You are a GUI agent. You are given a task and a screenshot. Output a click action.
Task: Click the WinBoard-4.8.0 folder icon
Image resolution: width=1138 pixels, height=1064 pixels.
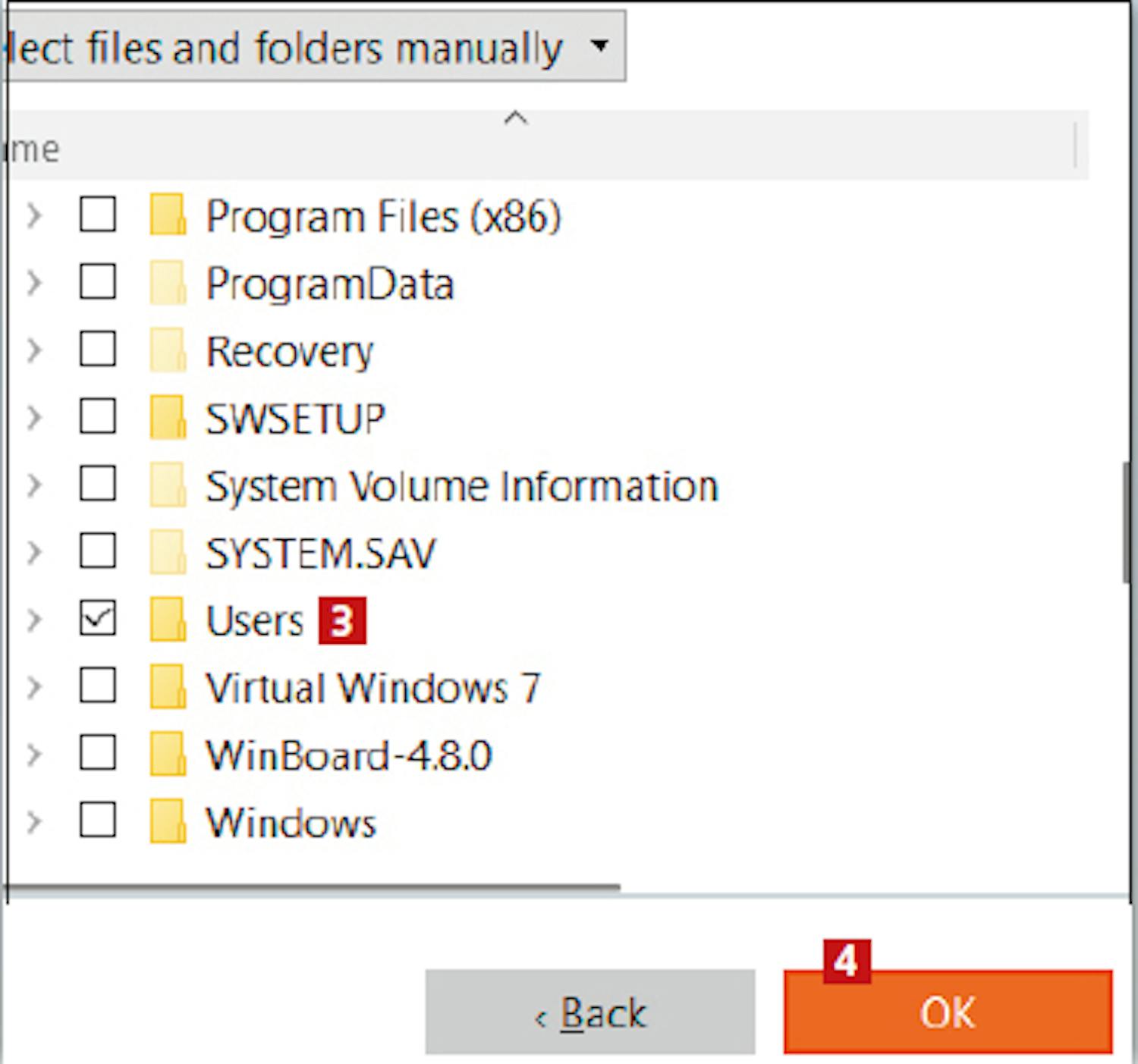click(168, 754)
